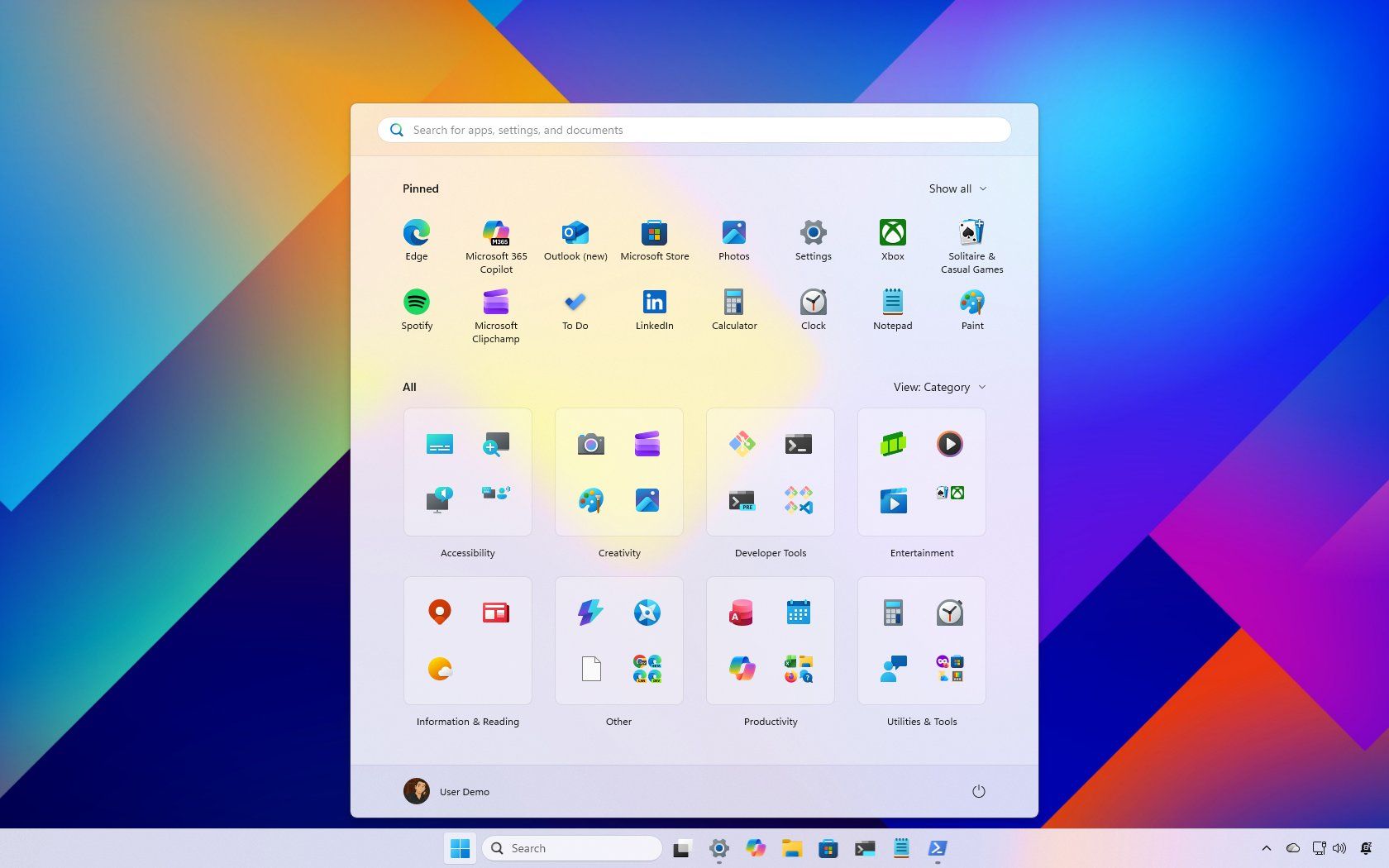This screenshot has width=1389, height=868.
Task: Click the Windows Start button on taskbar
Action: point(461,848)
